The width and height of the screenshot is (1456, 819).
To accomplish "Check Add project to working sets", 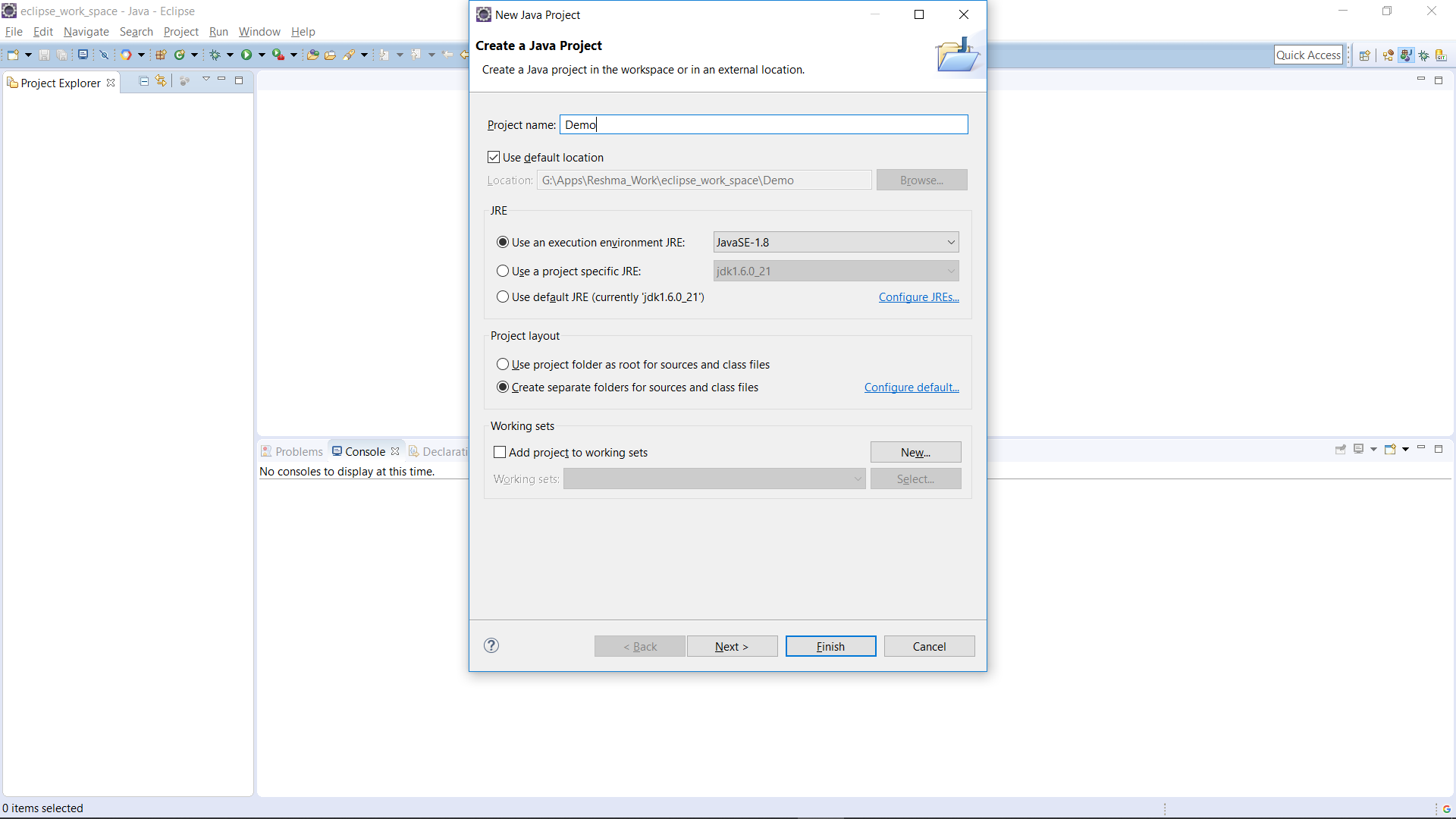I will [x=500, y=452].
